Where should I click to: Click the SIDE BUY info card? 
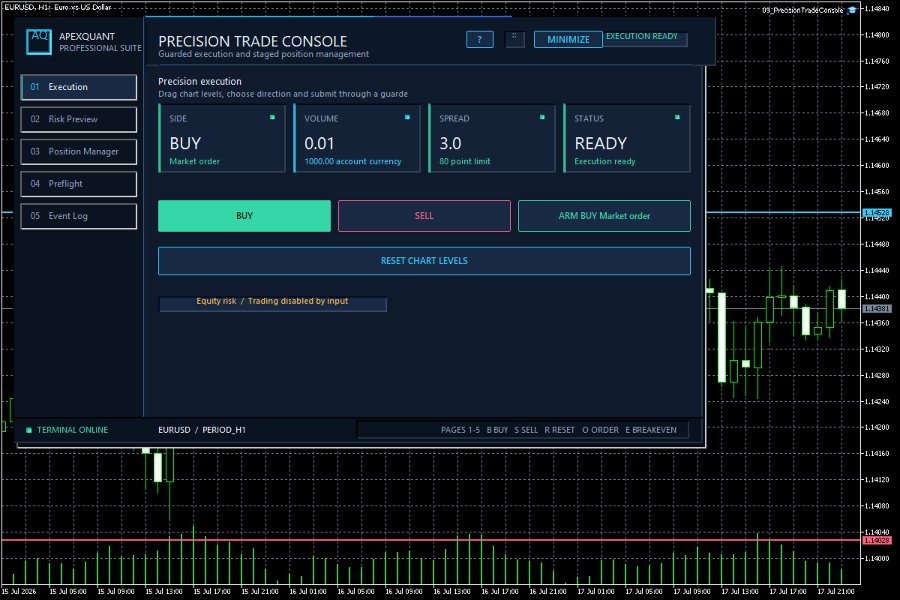point(222,138)
